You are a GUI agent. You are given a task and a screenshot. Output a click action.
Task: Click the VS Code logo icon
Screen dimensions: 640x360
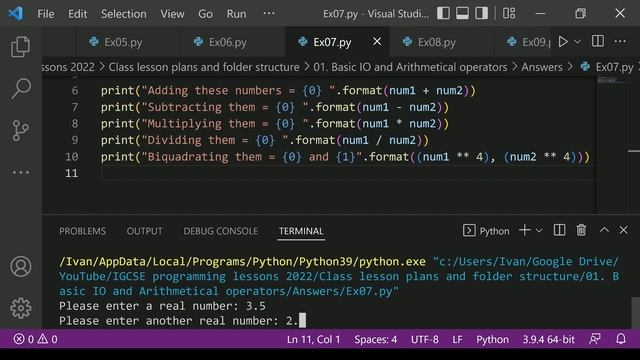16,13
